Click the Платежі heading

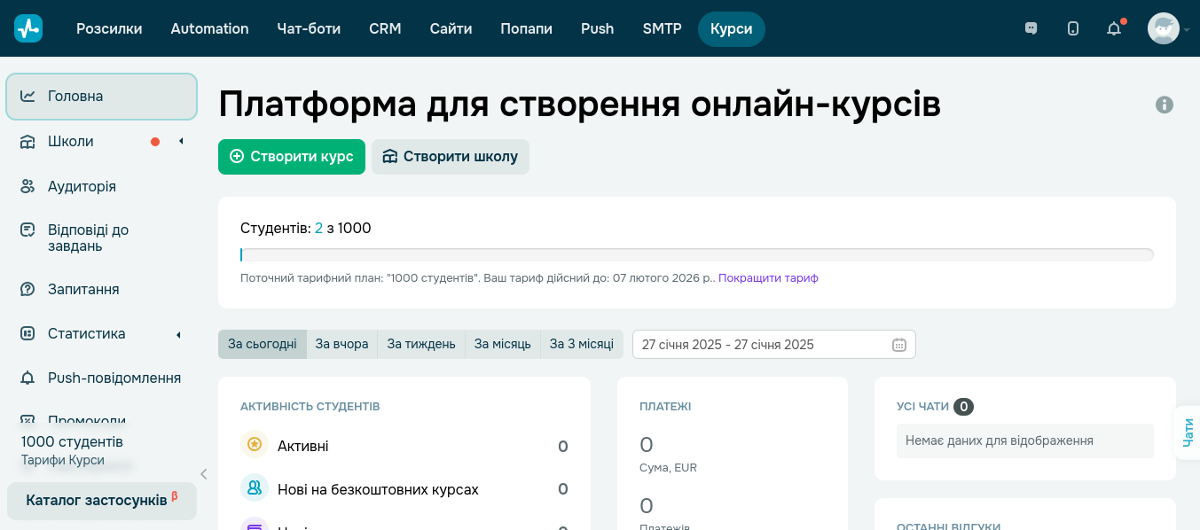(665, 406)
